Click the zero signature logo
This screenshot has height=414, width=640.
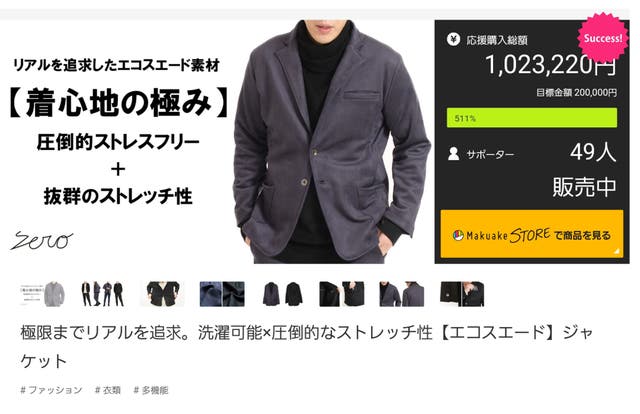(42, 241)
